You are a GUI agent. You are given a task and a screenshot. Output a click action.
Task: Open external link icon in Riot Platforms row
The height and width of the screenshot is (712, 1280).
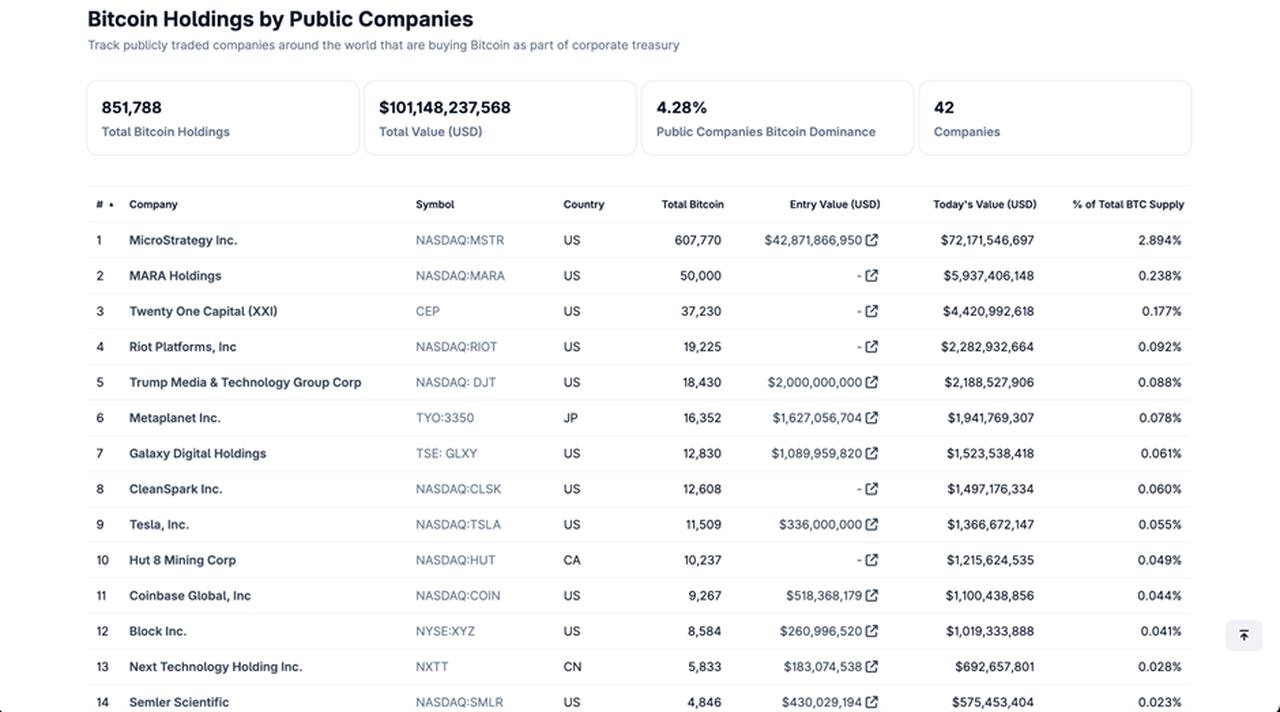(872, 347)
